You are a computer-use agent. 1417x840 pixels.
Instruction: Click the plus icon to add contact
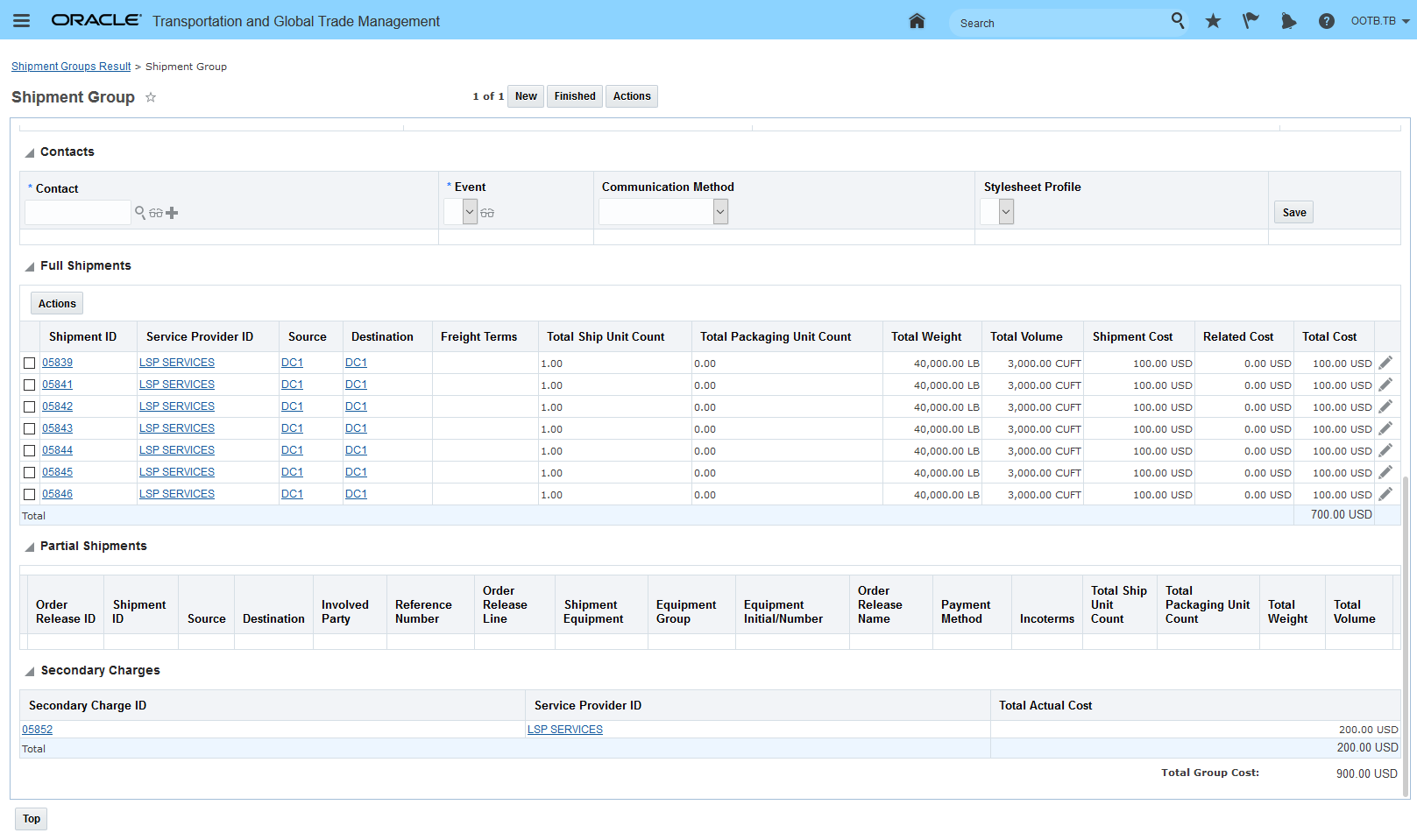(172, 213)
